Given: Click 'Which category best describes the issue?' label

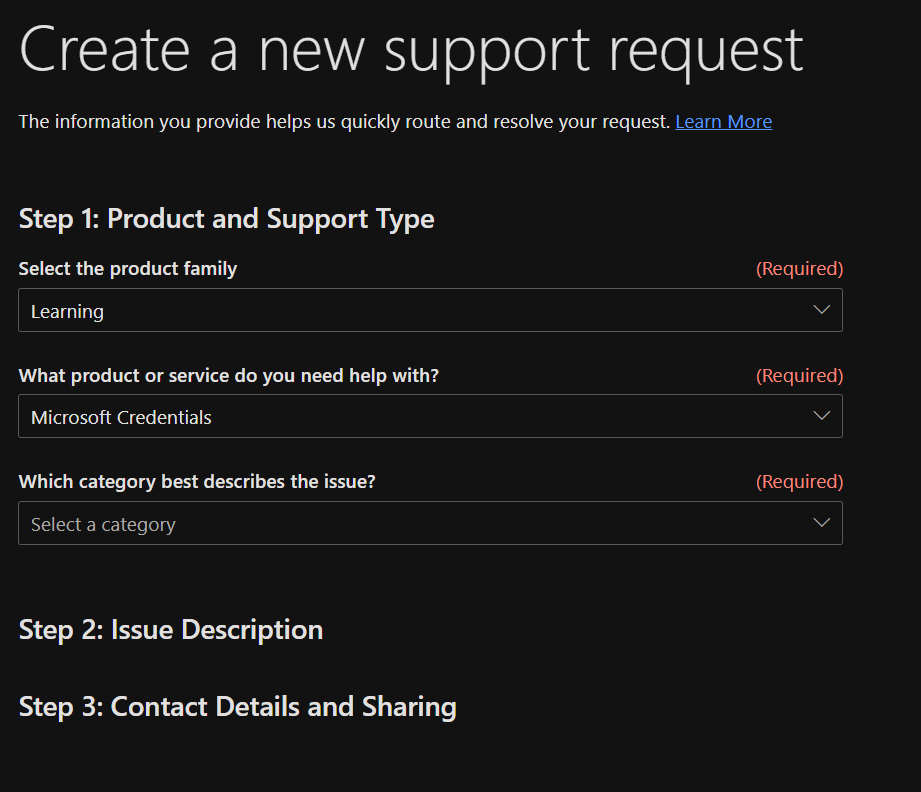Looking at the screenshot, I should 197,482.
